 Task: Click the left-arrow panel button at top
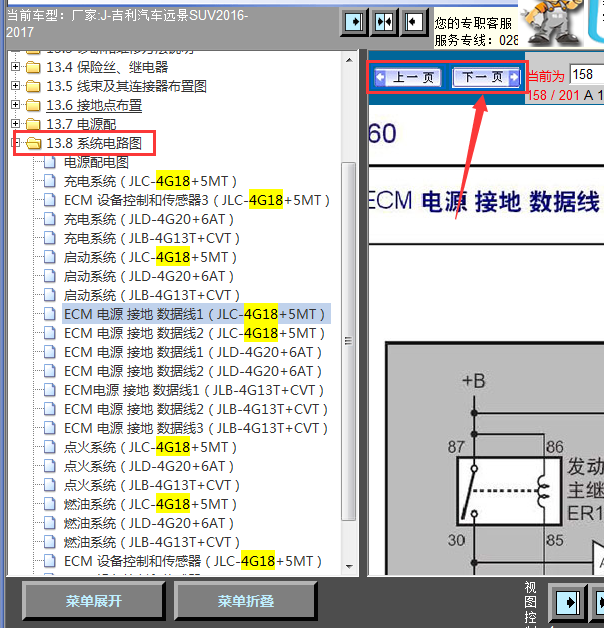pos(414,22)
